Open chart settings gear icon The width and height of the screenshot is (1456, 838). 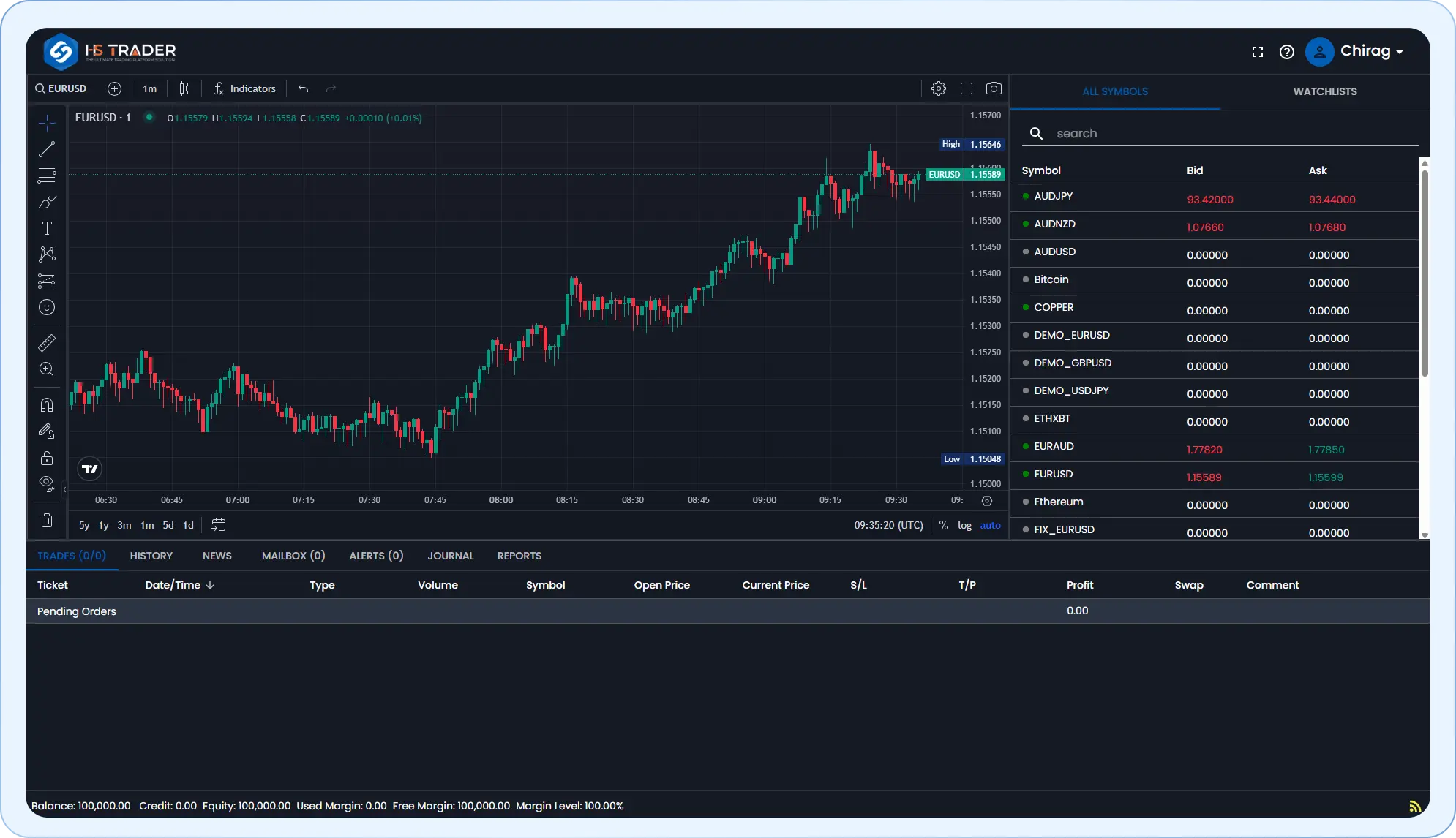click(938, 88)
